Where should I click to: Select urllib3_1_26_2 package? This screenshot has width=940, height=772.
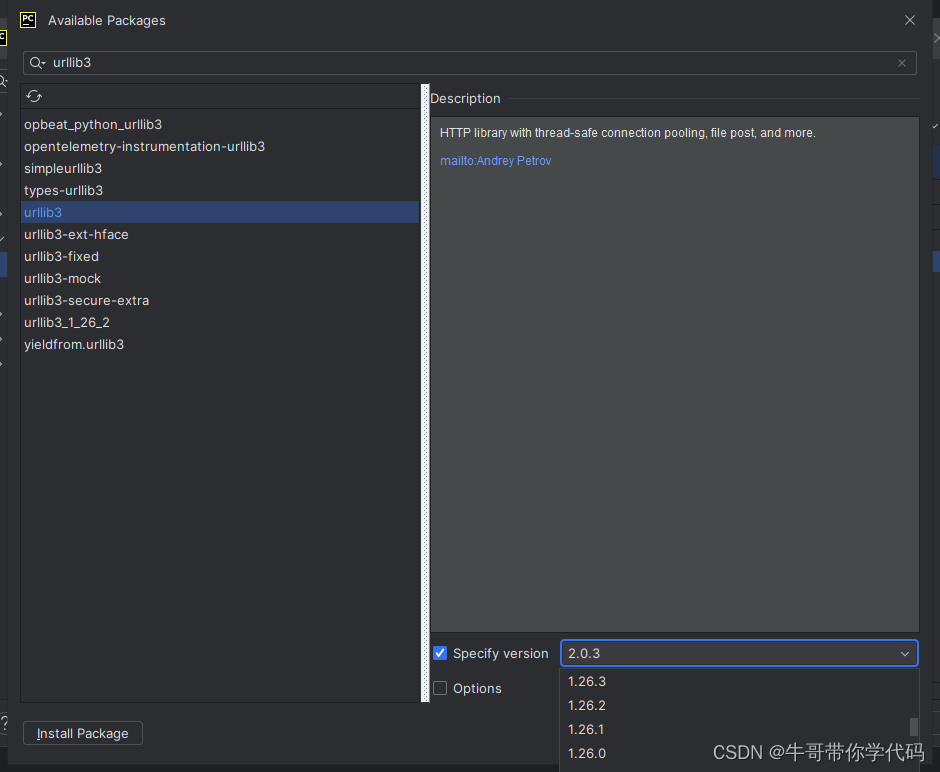click(220, 322)
